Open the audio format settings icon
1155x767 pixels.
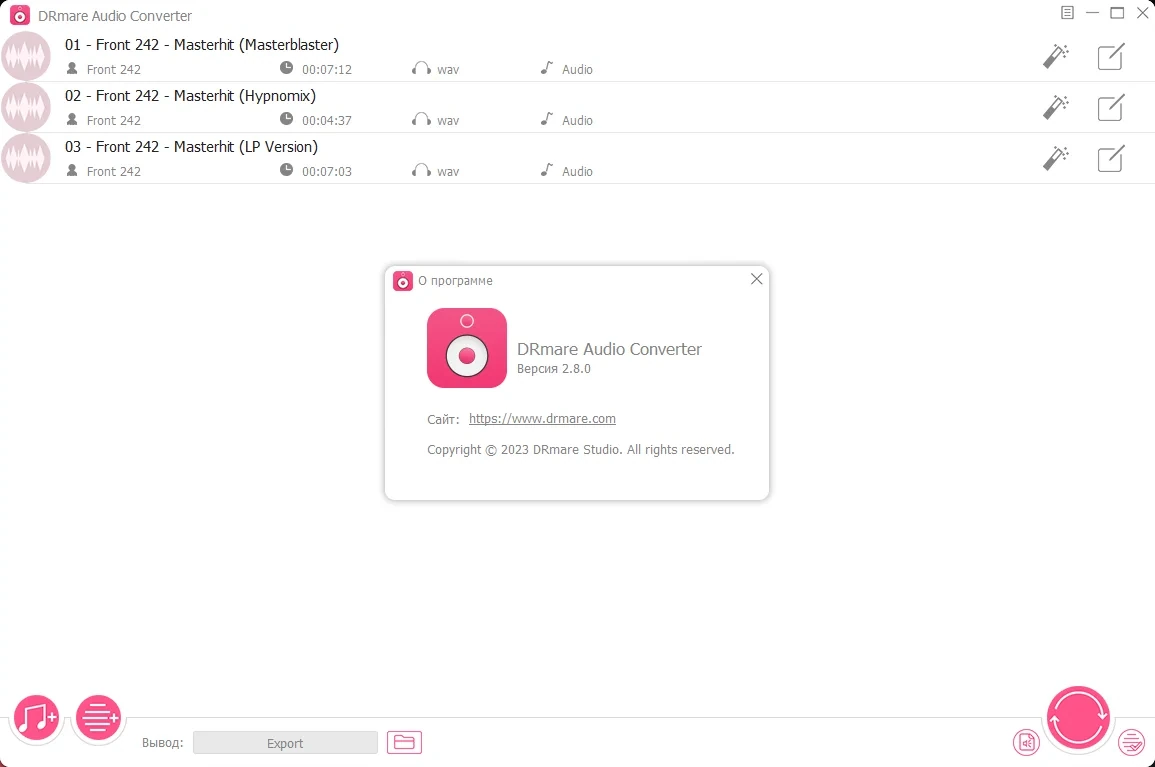click(x=1026, y=742)
